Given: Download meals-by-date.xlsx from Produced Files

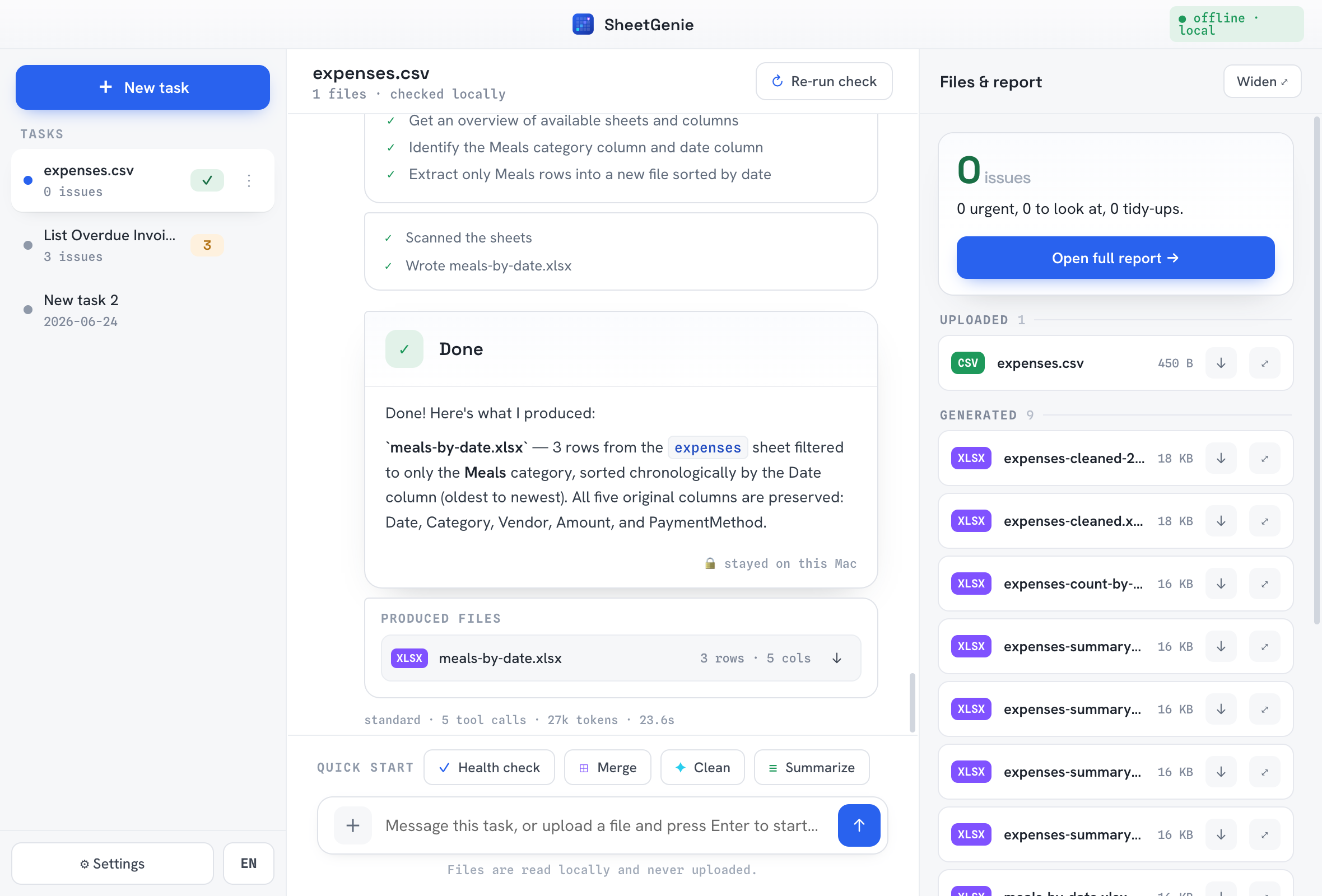Looking at the screenshot, I should point(837,658).
